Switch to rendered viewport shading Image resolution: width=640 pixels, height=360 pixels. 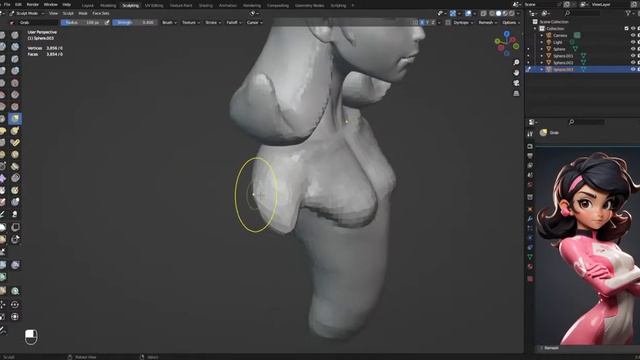[x=512, y=13]
